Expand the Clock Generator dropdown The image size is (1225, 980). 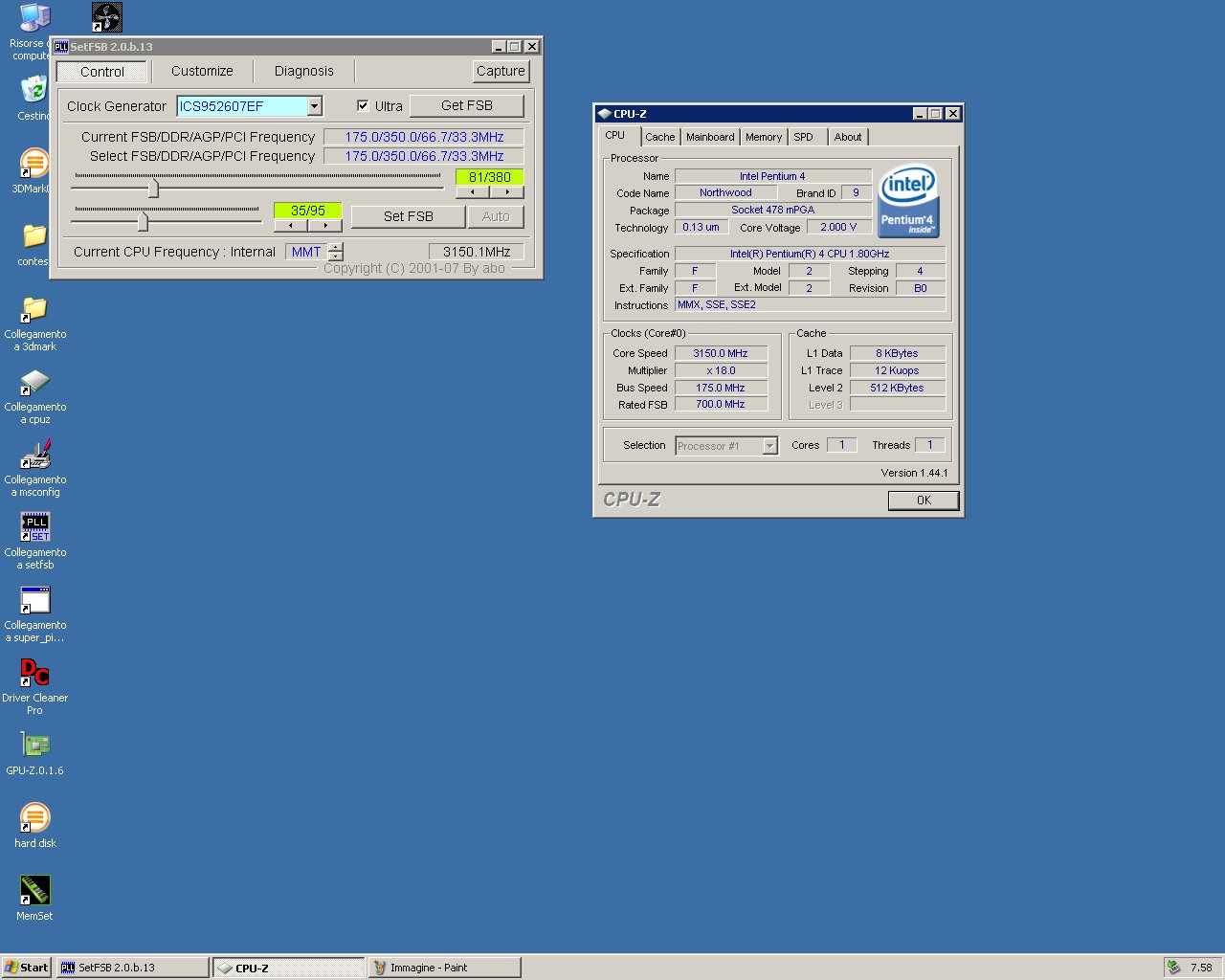(x=314, y=106)
